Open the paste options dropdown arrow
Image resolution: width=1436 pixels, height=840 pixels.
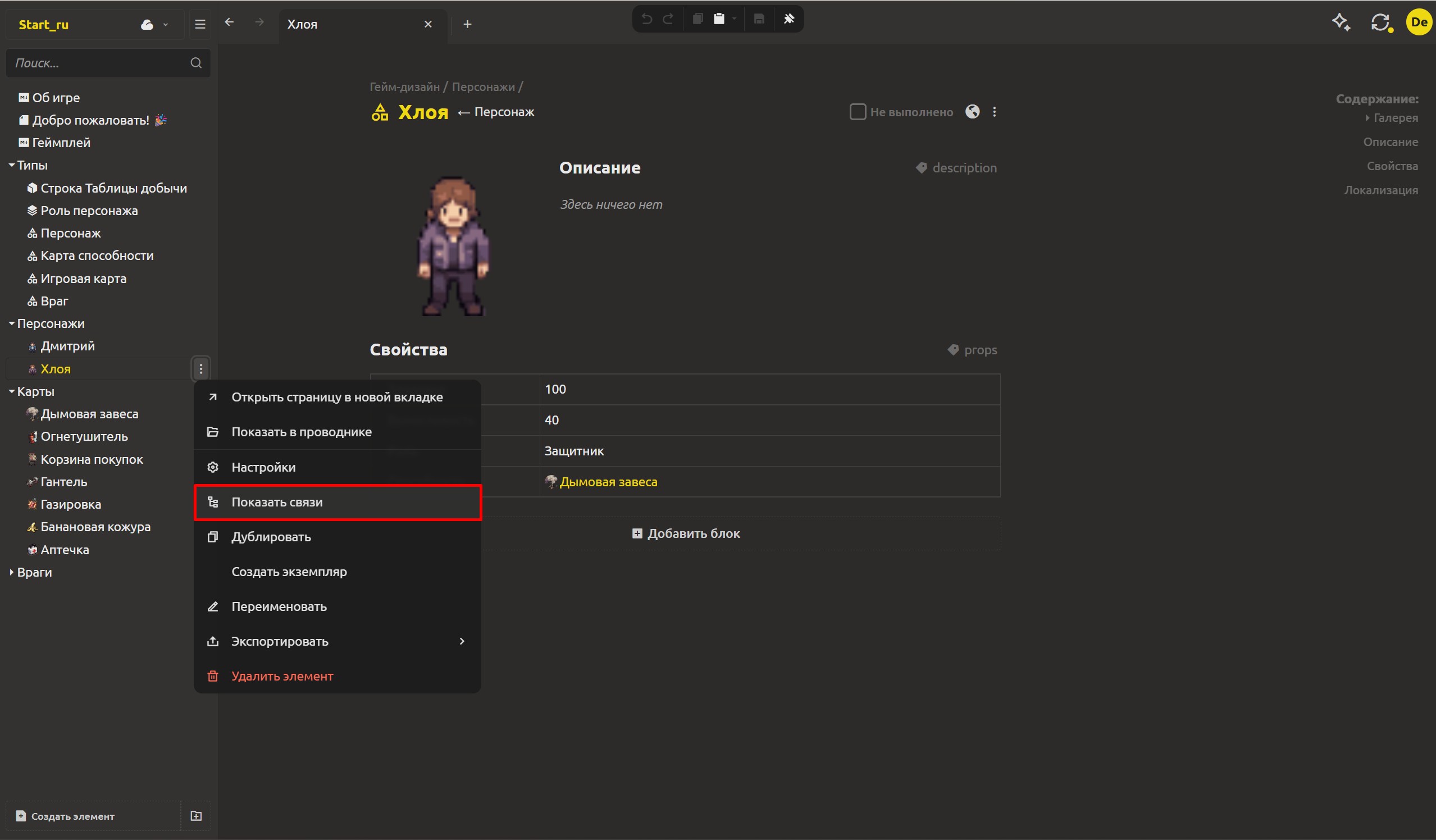(x=734, y=19)
